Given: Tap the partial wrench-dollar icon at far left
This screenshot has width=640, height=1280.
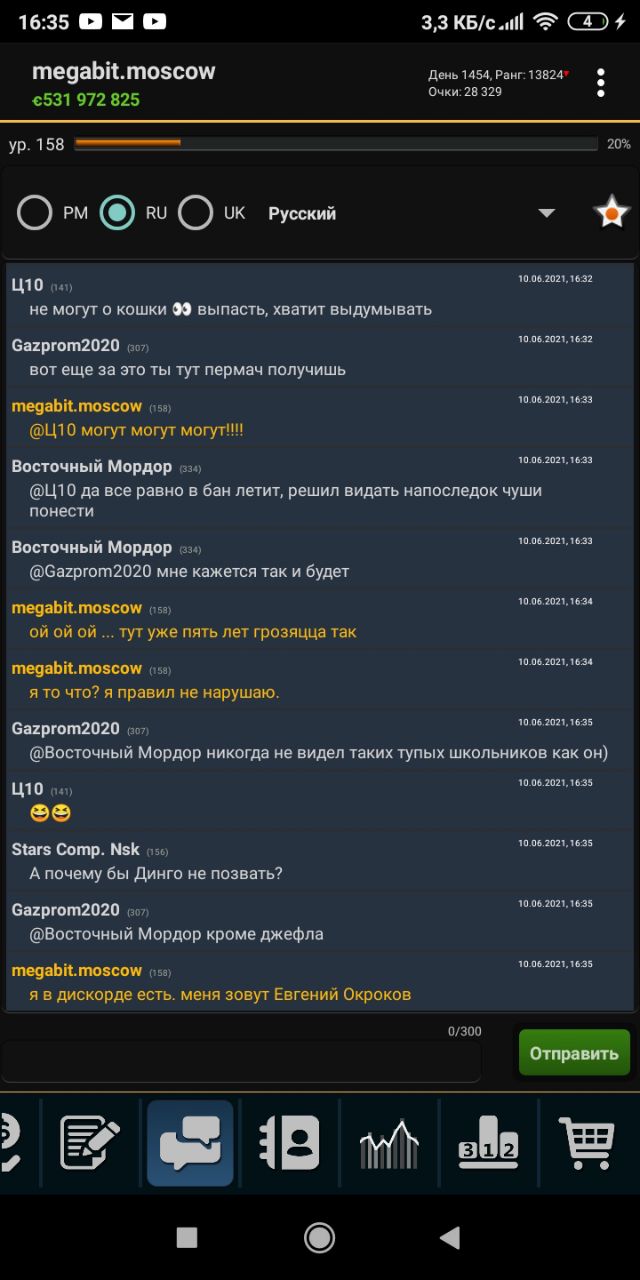Looking at the screenshot, I should coord(10,1144).
